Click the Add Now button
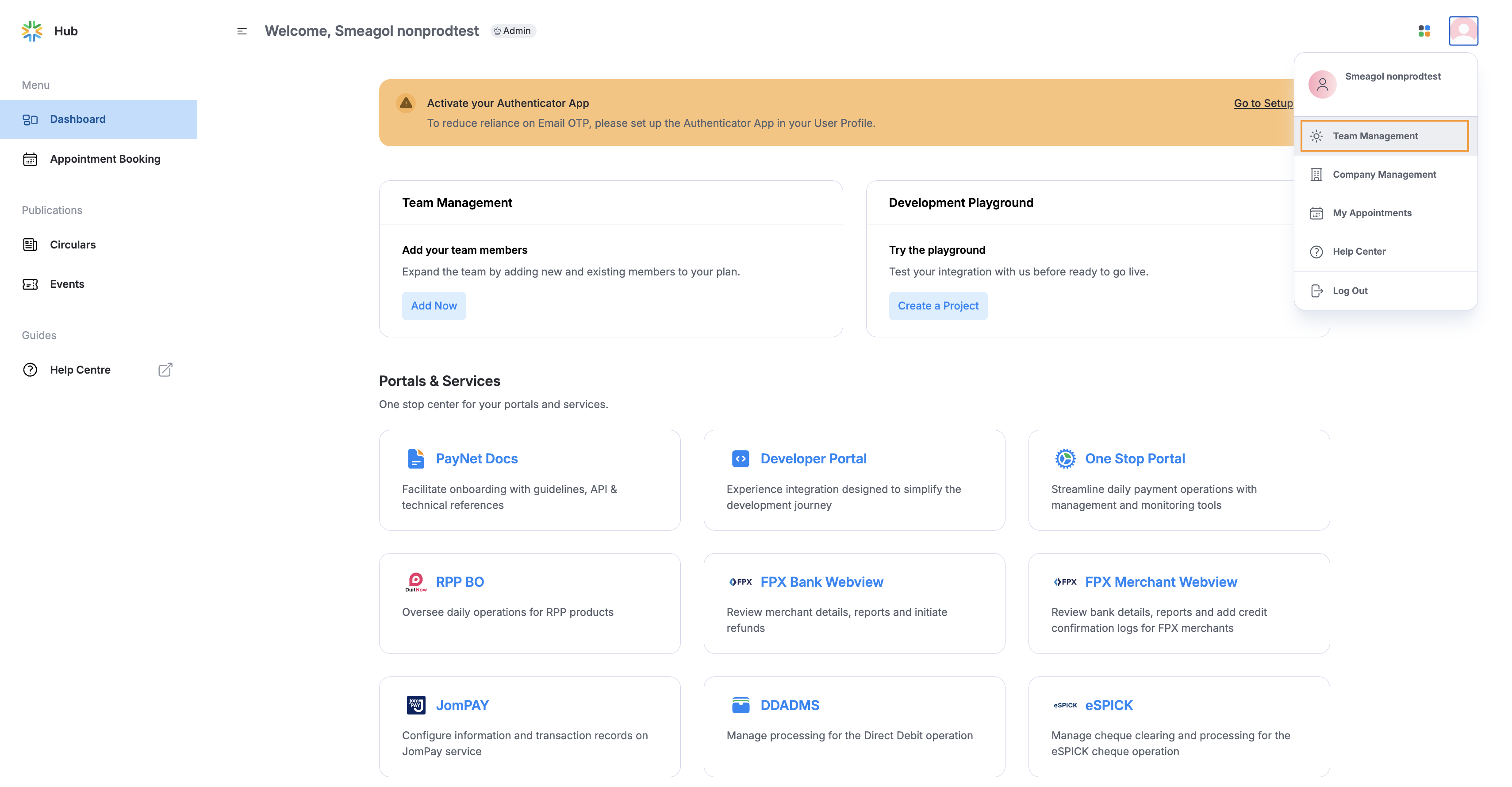The height and width of the screenshot is (787, 1512). [434, 306]
